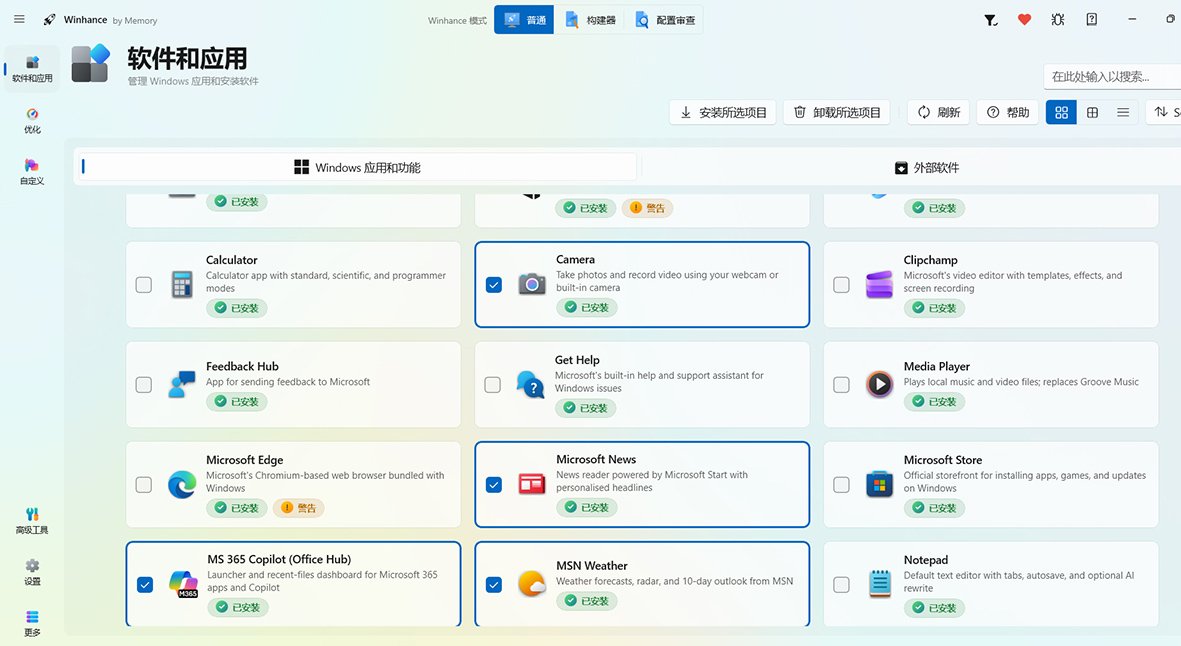Click the 已安装 badge under Notepad
Screen dimensions: 1181x646
[x=934, y=608]
